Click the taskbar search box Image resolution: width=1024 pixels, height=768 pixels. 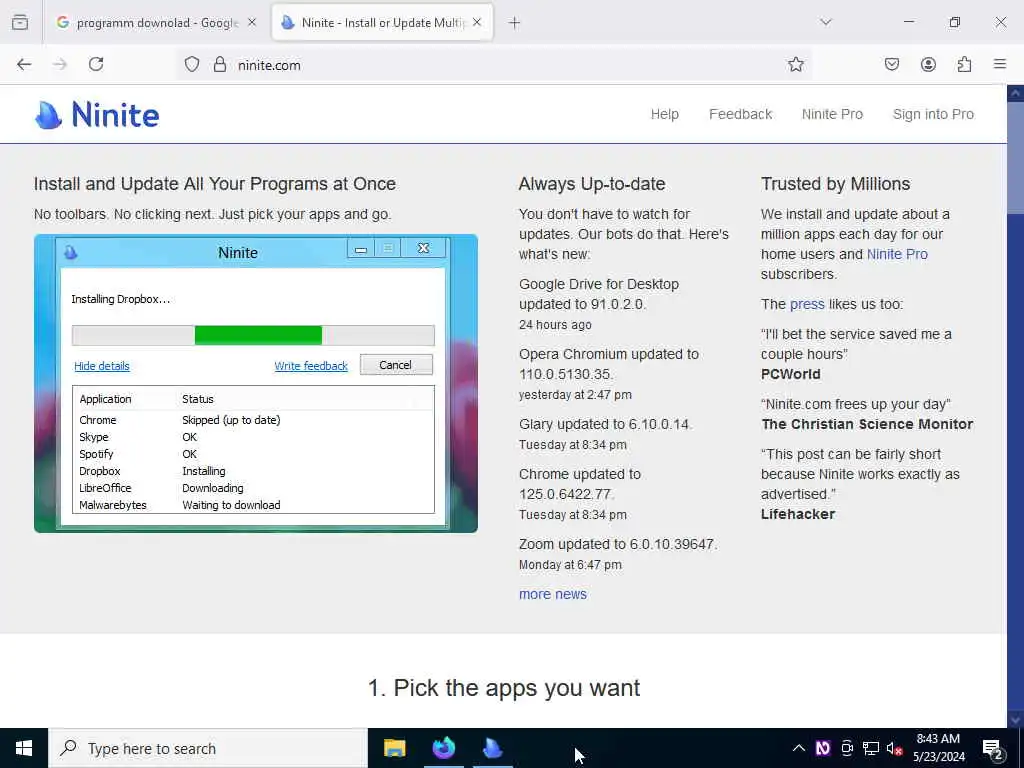[208, 748]
